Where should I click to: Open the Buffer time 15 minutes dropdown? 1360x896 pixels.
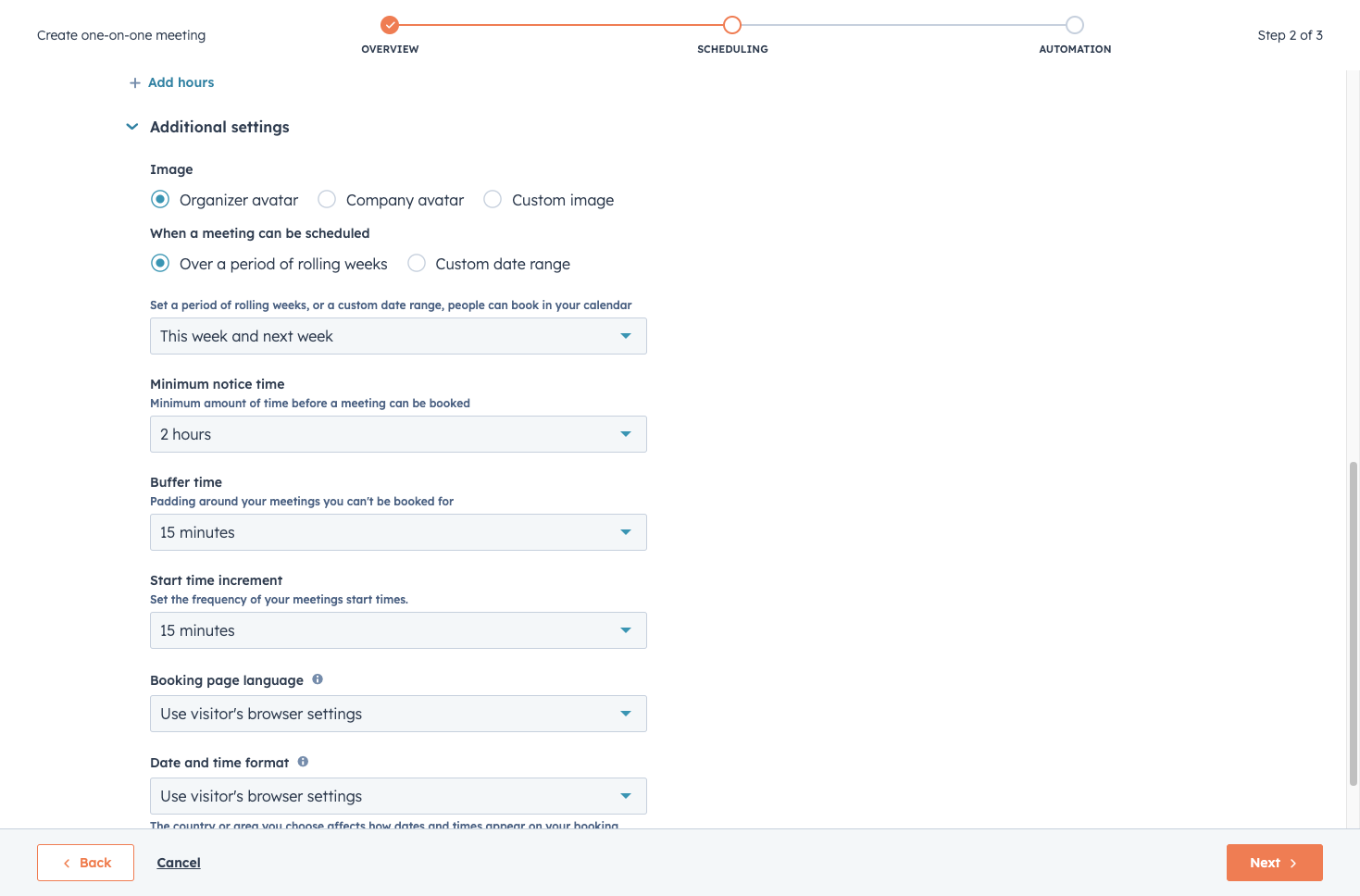tap(398, 532)
